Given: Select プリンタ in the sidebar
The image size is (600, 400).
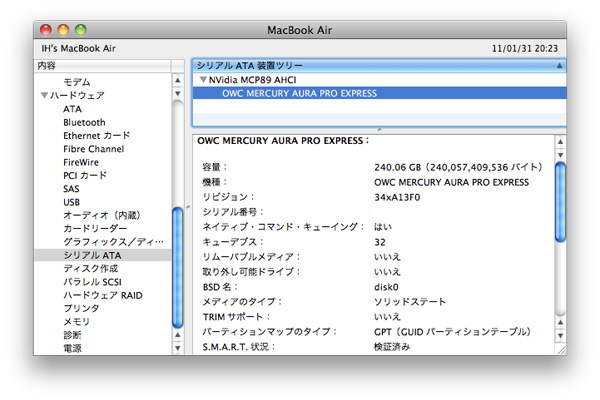Looking at the screenshot, I should coord(81,308).
